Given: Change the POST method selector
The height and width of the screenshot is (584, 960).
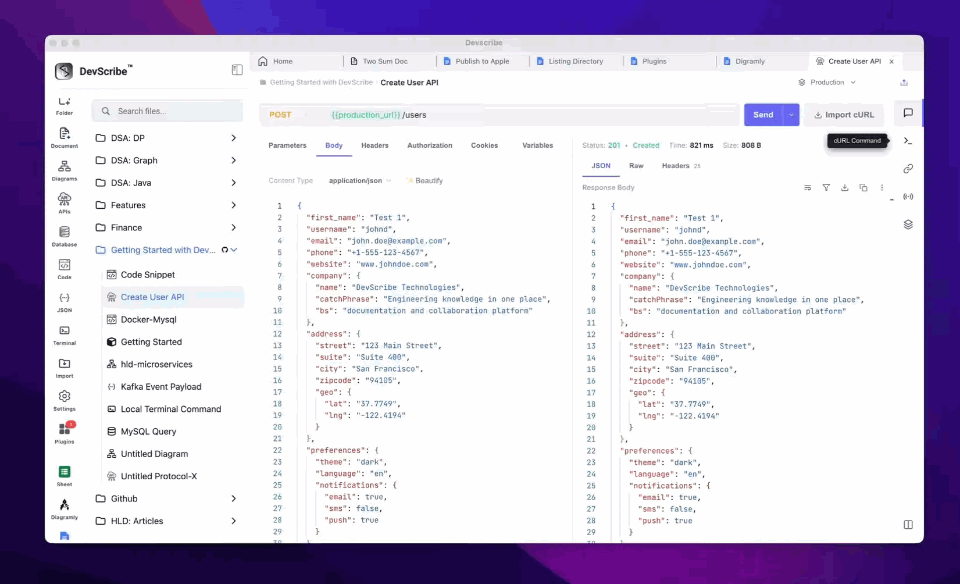Looking at the screenshot, I should [x=280, y=114].
